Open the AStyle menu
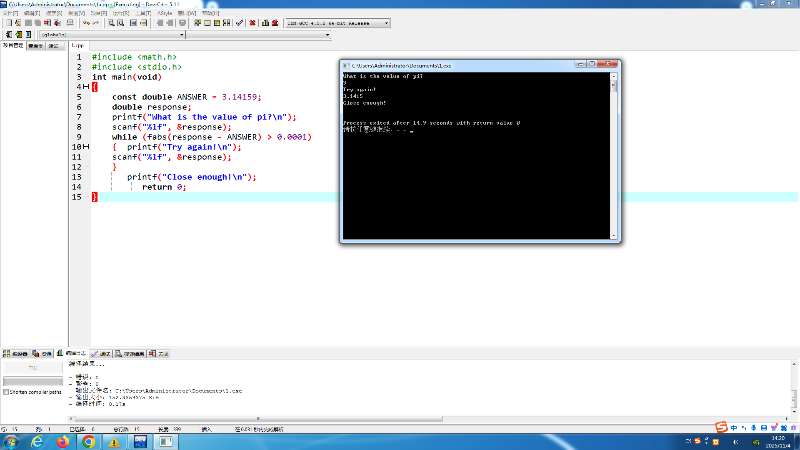 (x=165, y=13)
